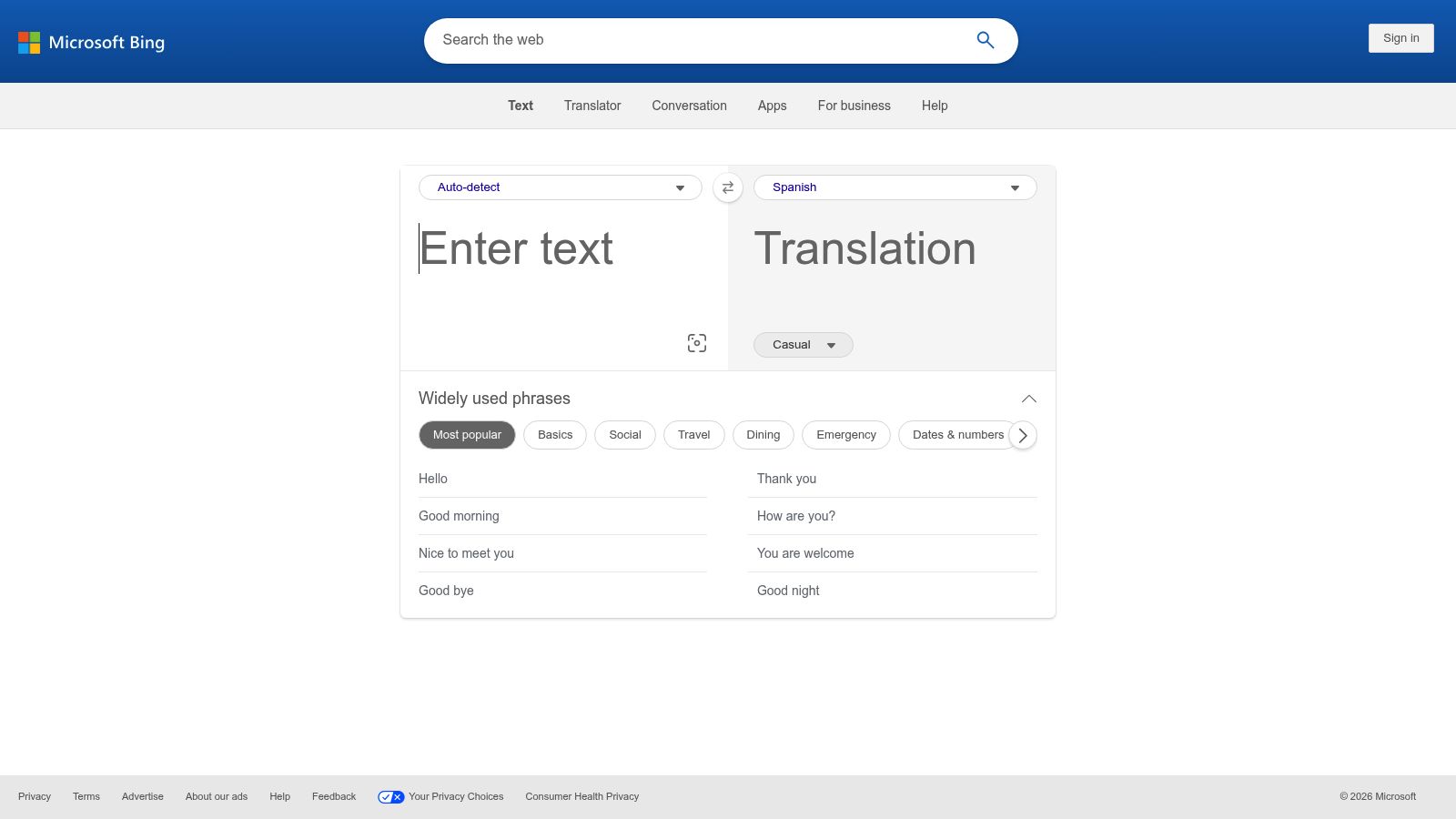This screenshot has width=1456, height=819.
Task: Open the Casual tone dropdown
Action: tap(804, 345)
